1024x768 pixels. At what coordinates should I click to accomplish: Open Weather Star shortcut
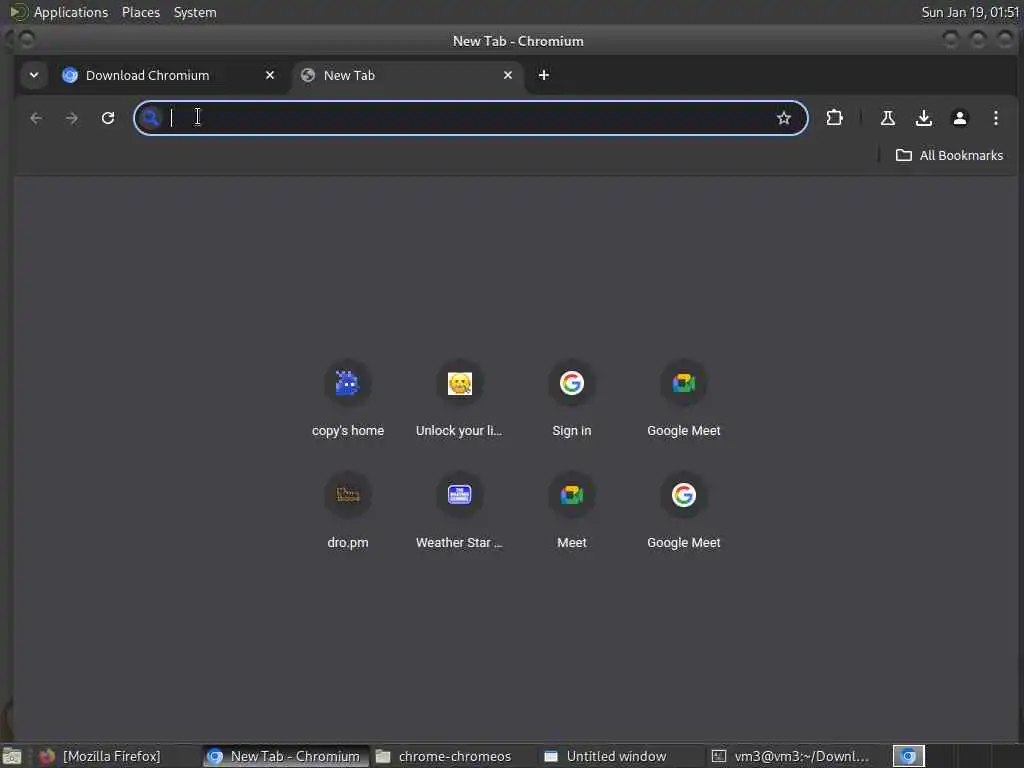point(459,511)
